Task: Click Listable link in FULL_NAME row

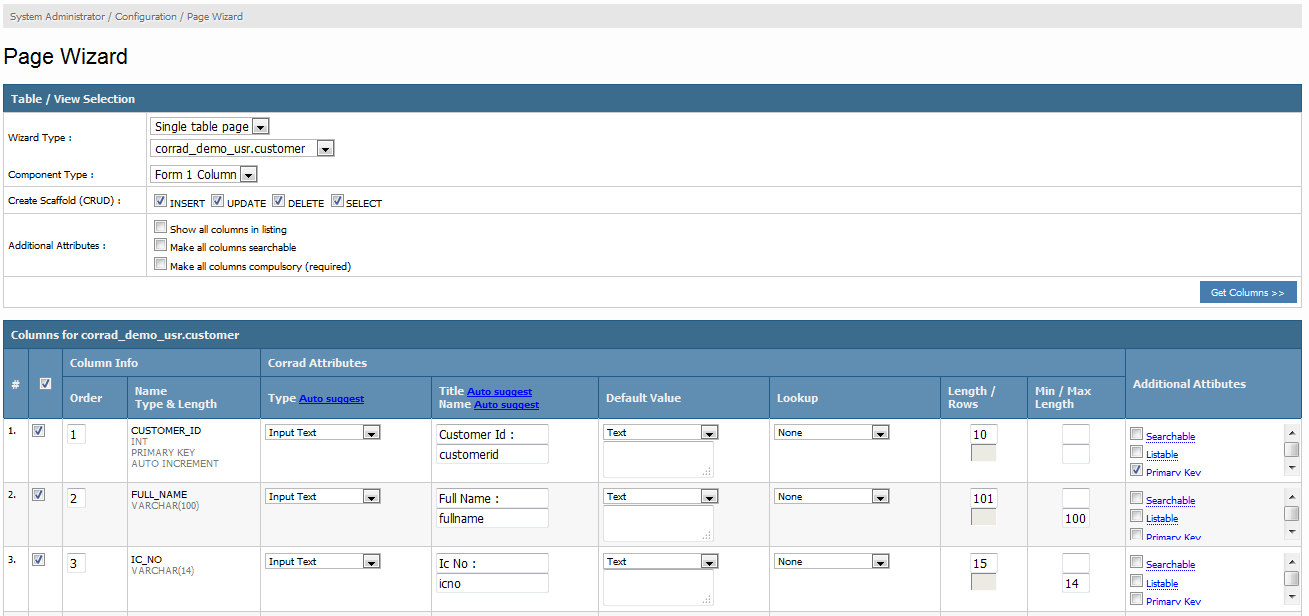Action: point(1162,519)
